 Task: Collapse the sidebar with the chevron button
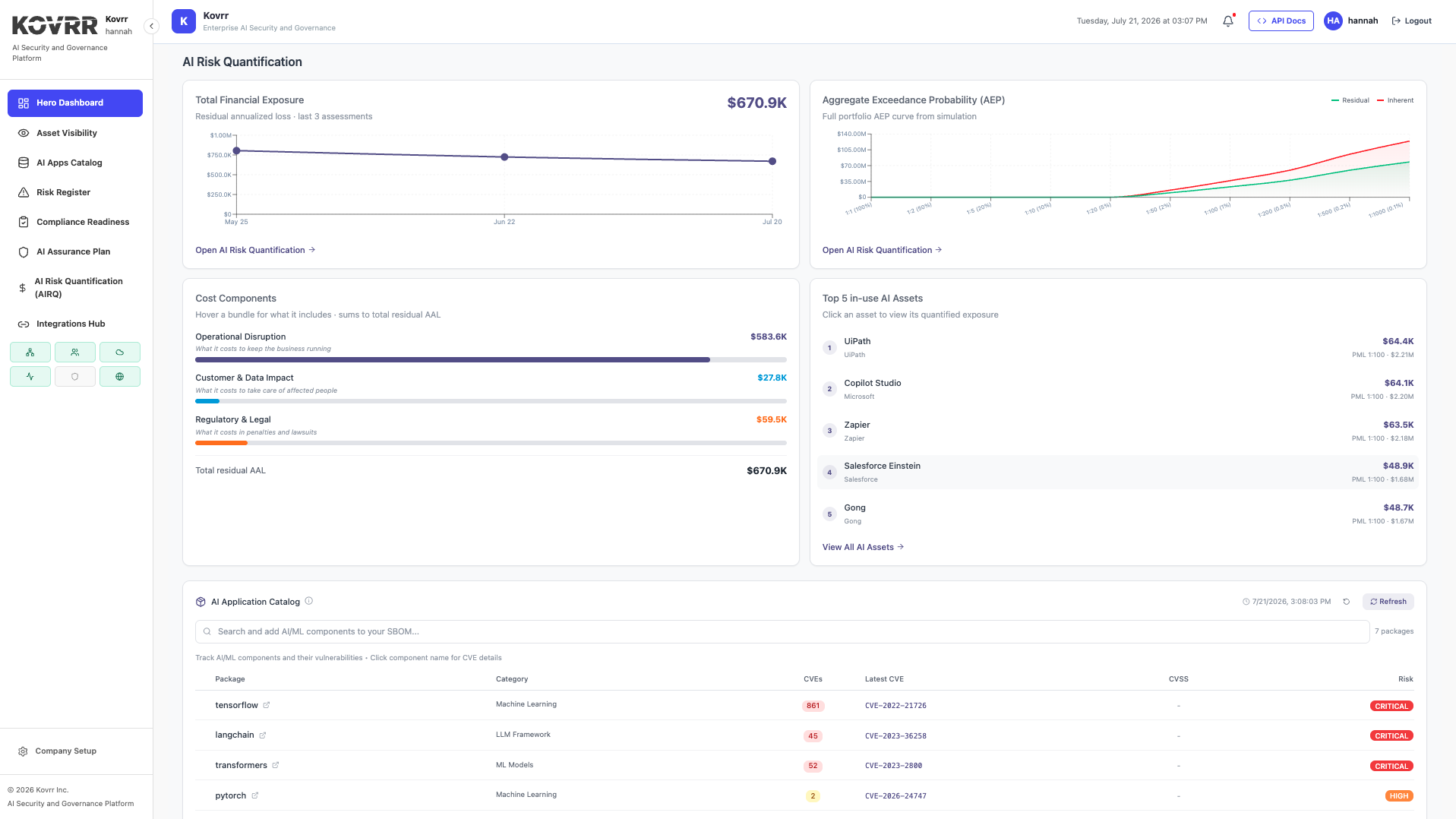[151, 26]
